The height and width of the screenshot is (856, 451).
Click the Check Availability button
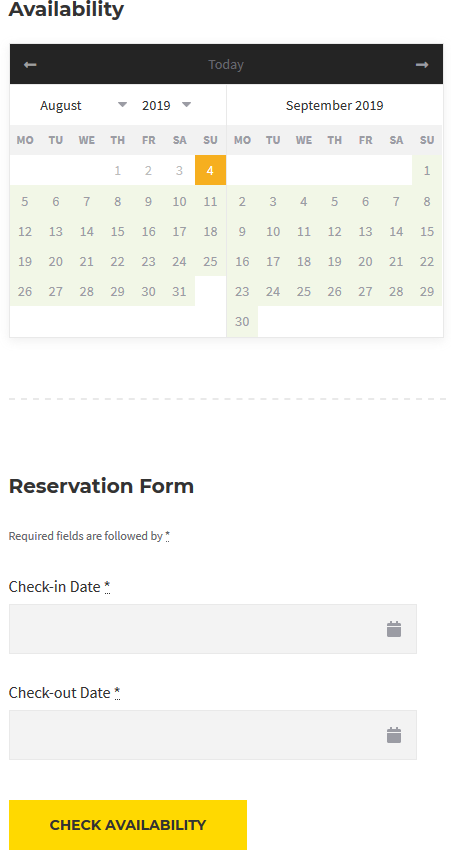click(128, 824)
